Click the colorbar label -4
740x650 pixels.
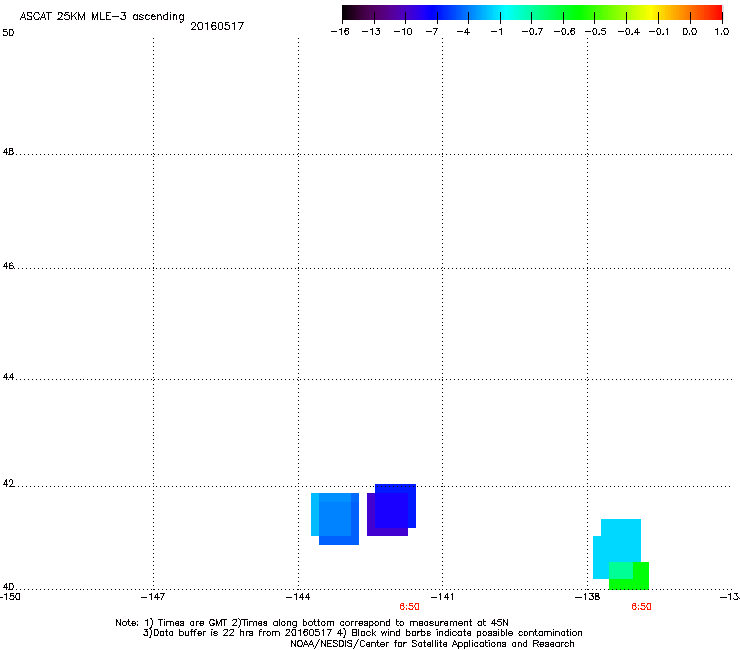pyautogui.click(x=463, y=32)
